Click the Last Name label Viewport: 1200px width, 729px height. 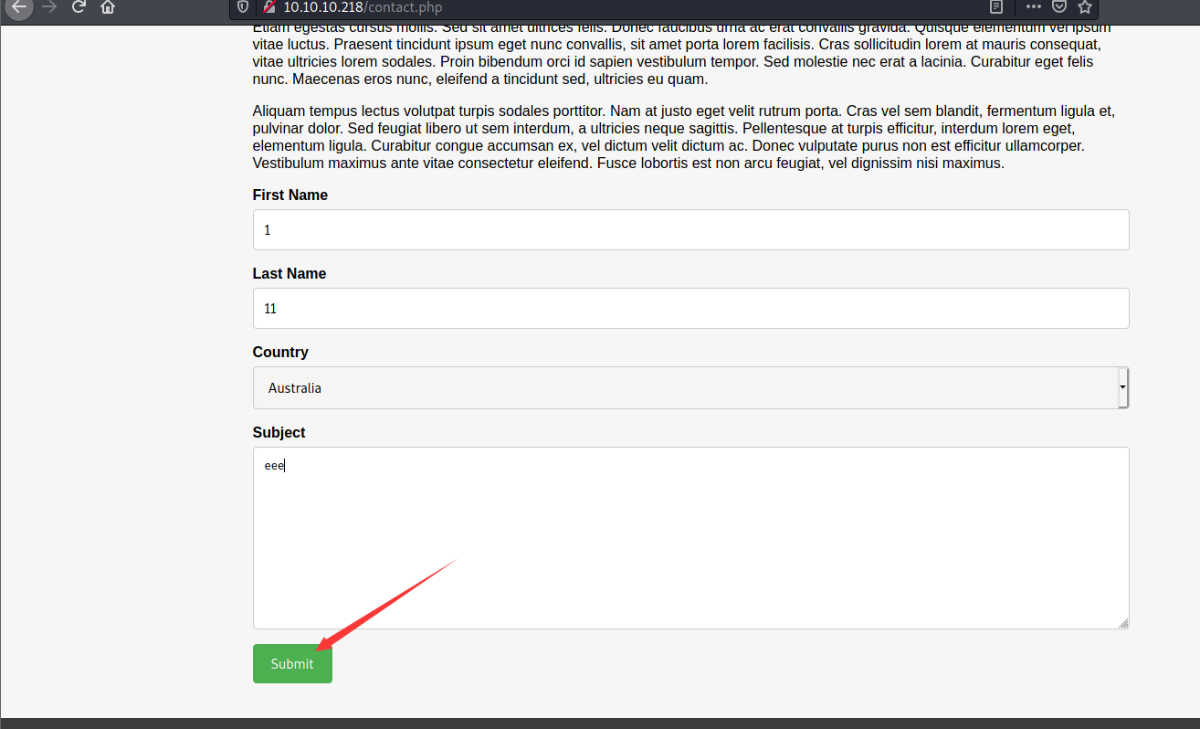[x=289, y=273]
